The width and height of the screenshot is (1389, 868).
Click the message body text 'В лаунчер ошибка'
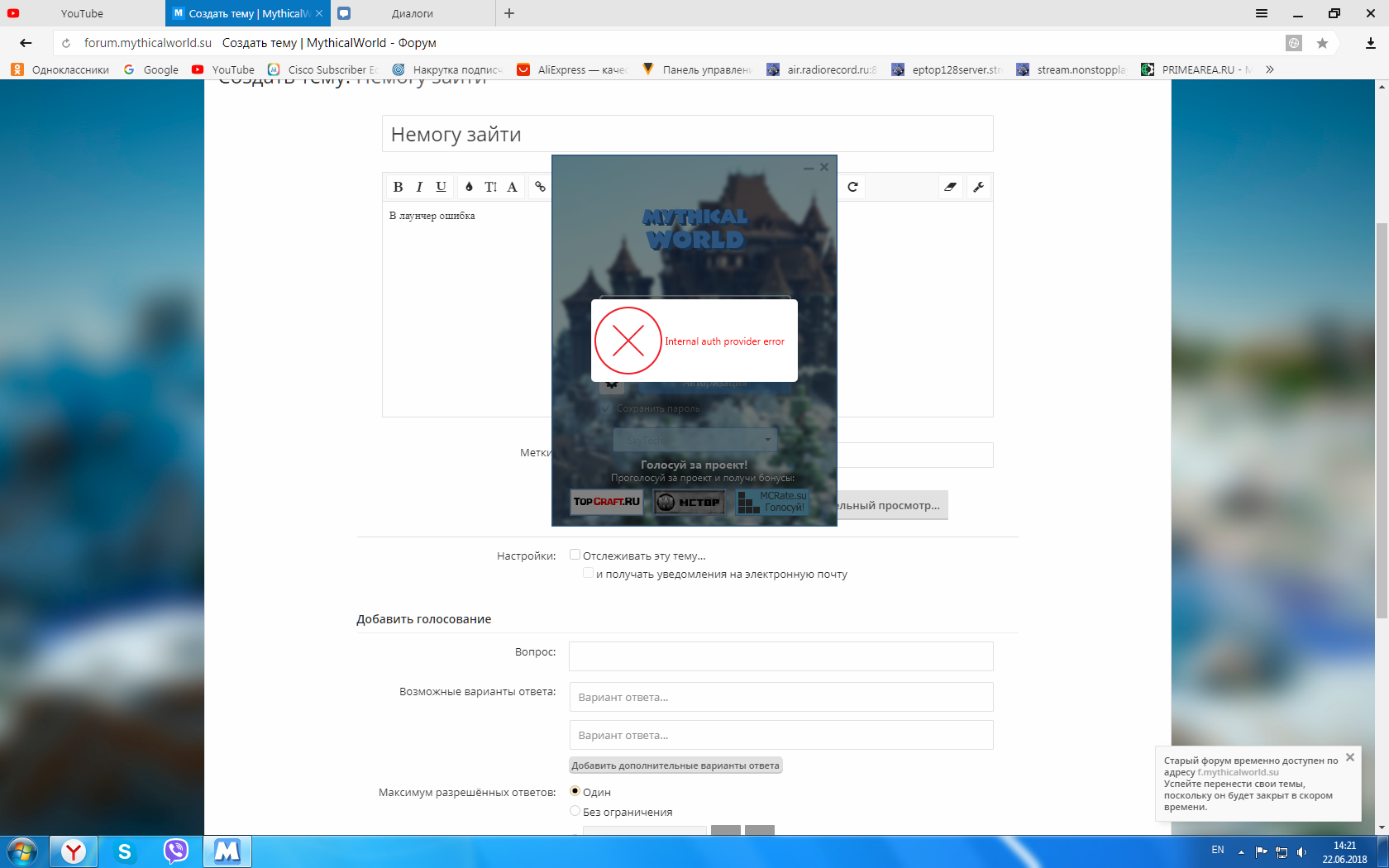click(x=432, y=216)
